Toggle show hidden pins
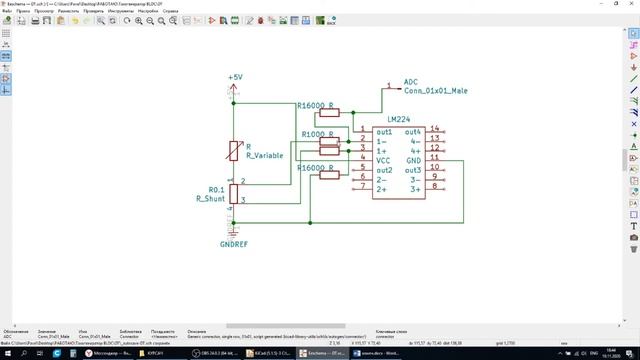The height and width of the screenshot is (360, 640). (x=6, y=78)
